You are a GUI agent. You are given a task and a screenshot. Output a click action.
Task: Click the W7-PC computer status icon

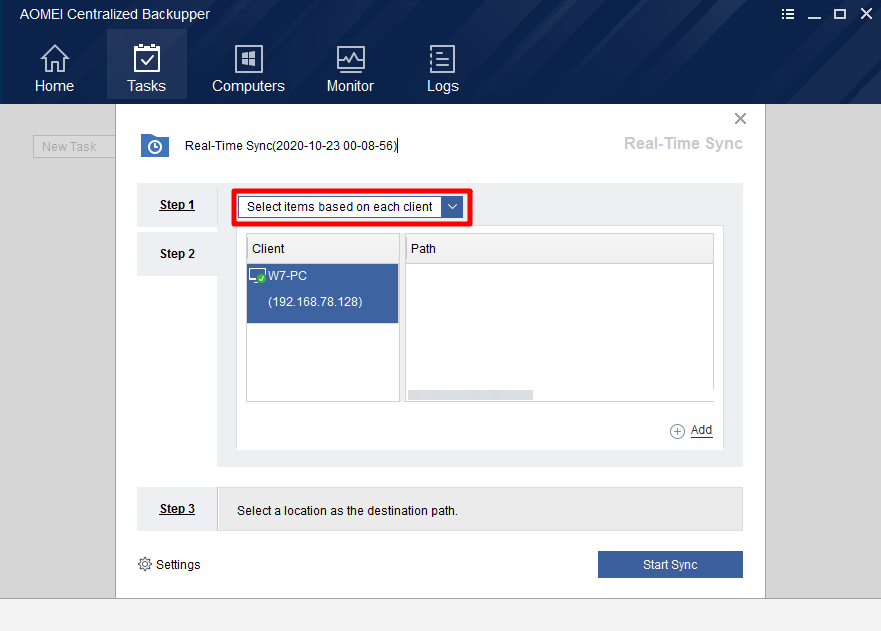coord(257,275)
